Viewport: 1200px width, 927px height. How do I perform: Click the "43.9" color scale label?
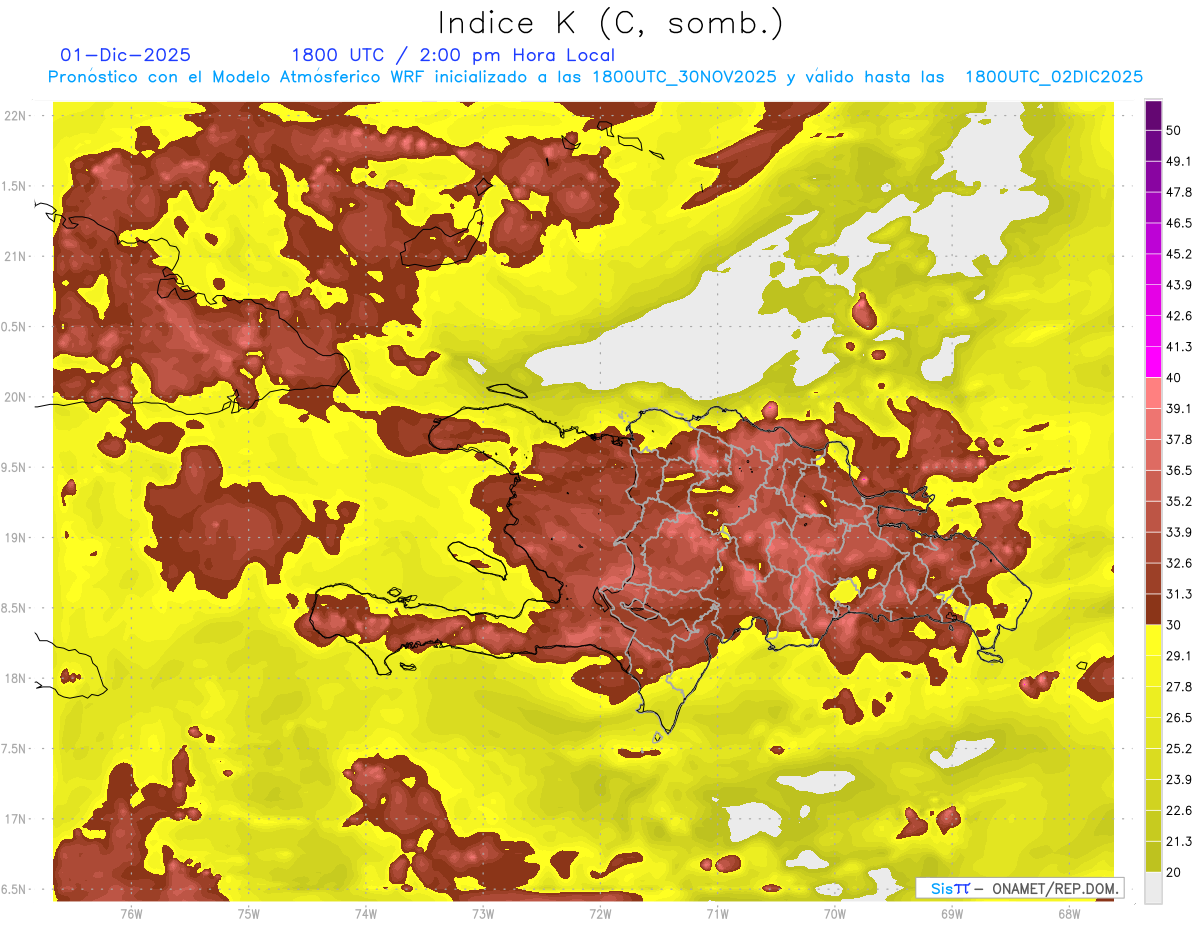[x=1178, y=285]
